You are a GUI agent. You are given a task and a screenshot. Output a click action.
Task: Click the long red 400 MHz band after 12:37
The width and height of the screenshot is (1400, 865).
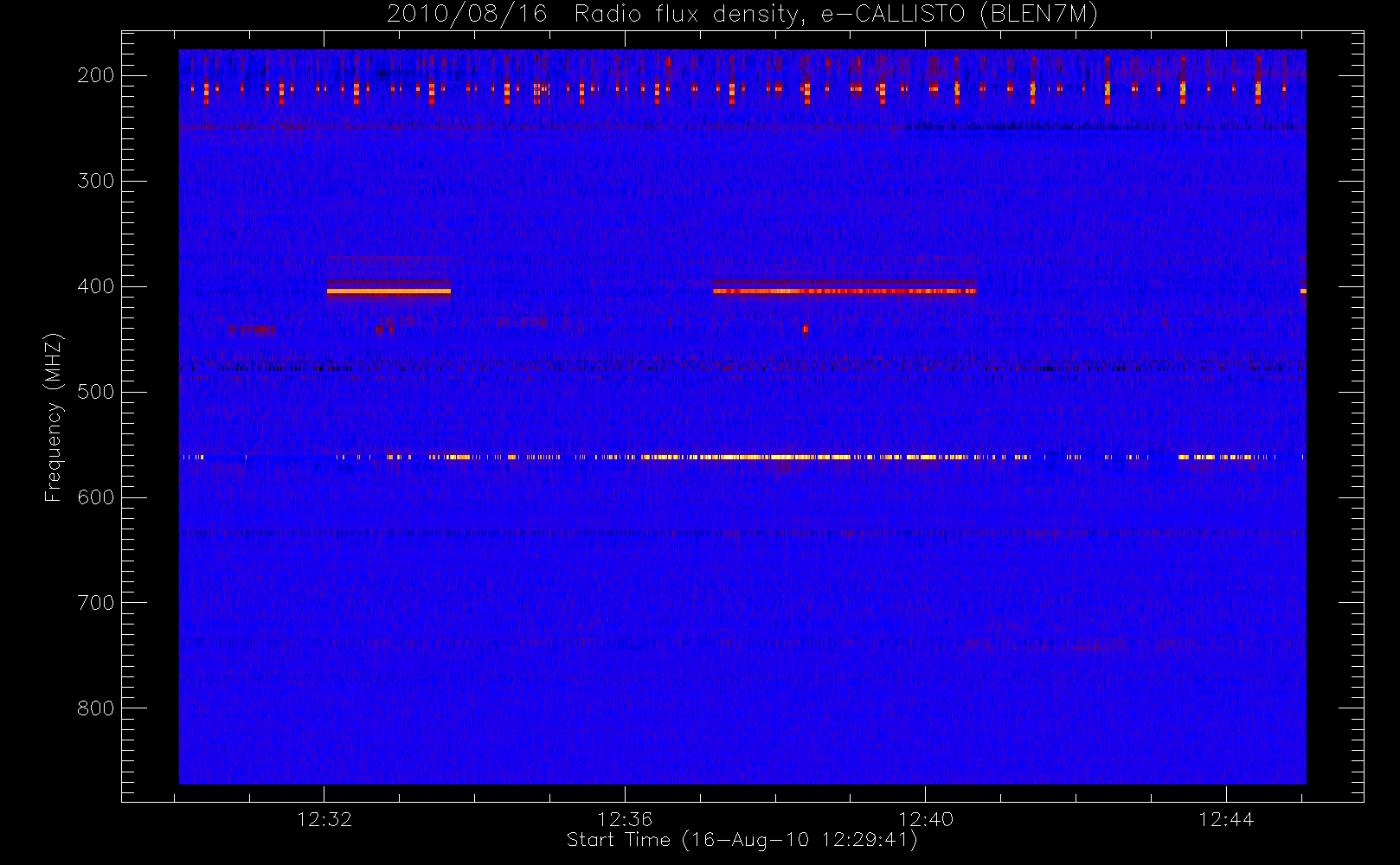pos(844,292)
